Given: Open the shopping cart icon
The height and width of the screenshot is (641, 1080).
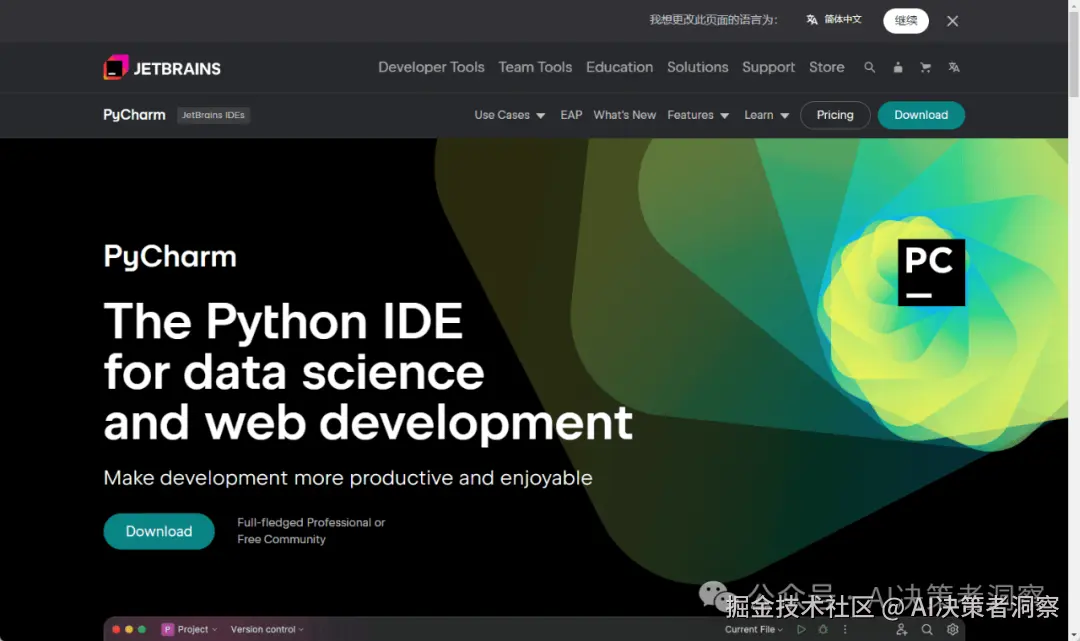Looking at the screenshot, I should [926, 67].
